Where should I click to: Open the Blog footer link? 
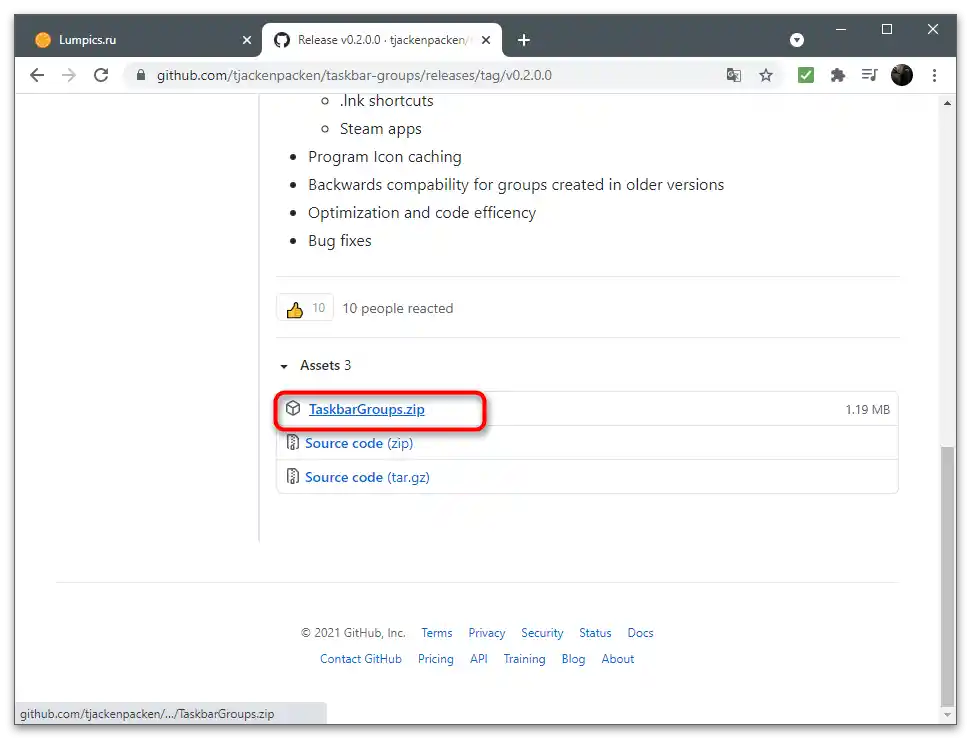[x=573, y=659]
